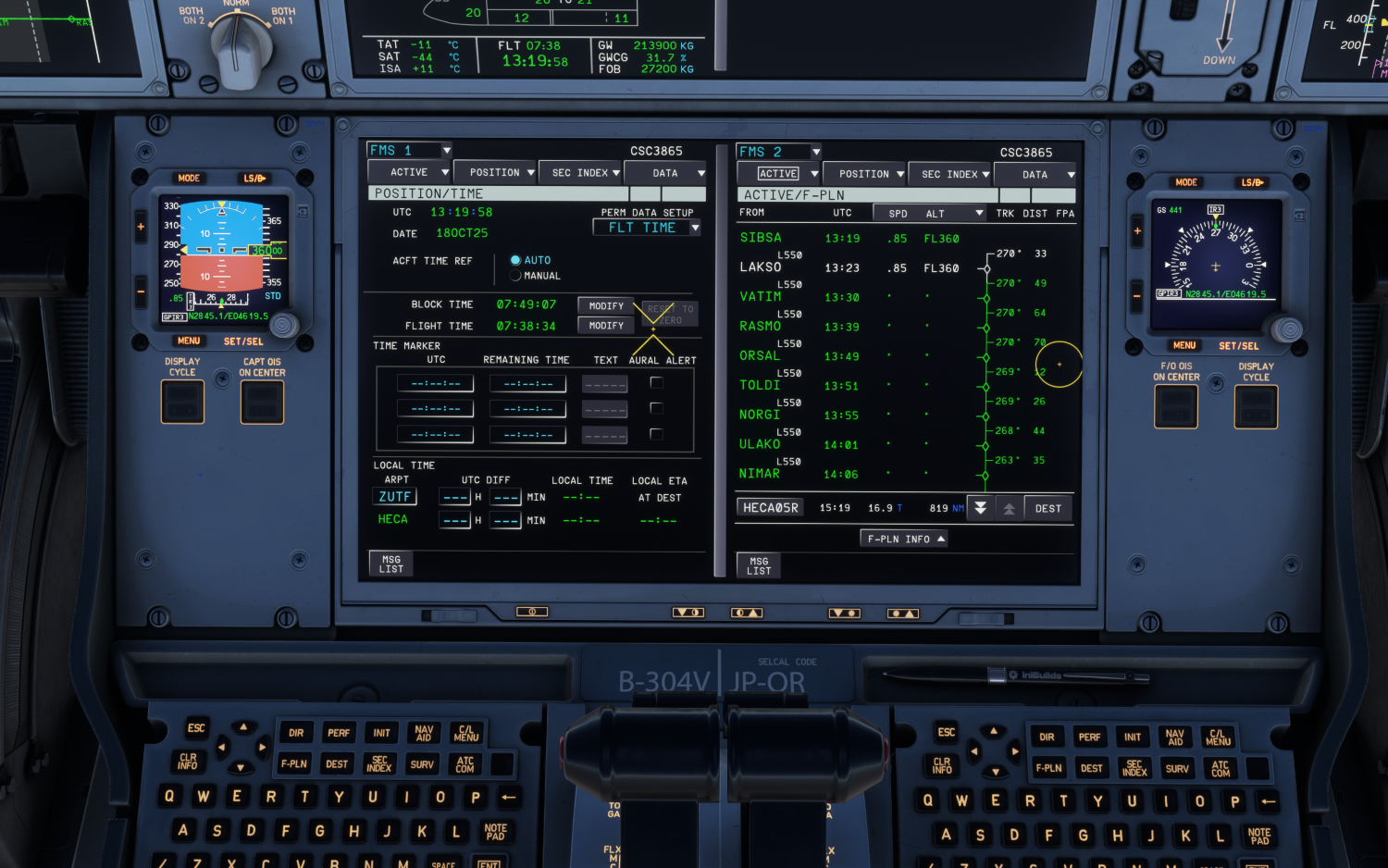Click the first time marker UTC field

click(435, 383)
